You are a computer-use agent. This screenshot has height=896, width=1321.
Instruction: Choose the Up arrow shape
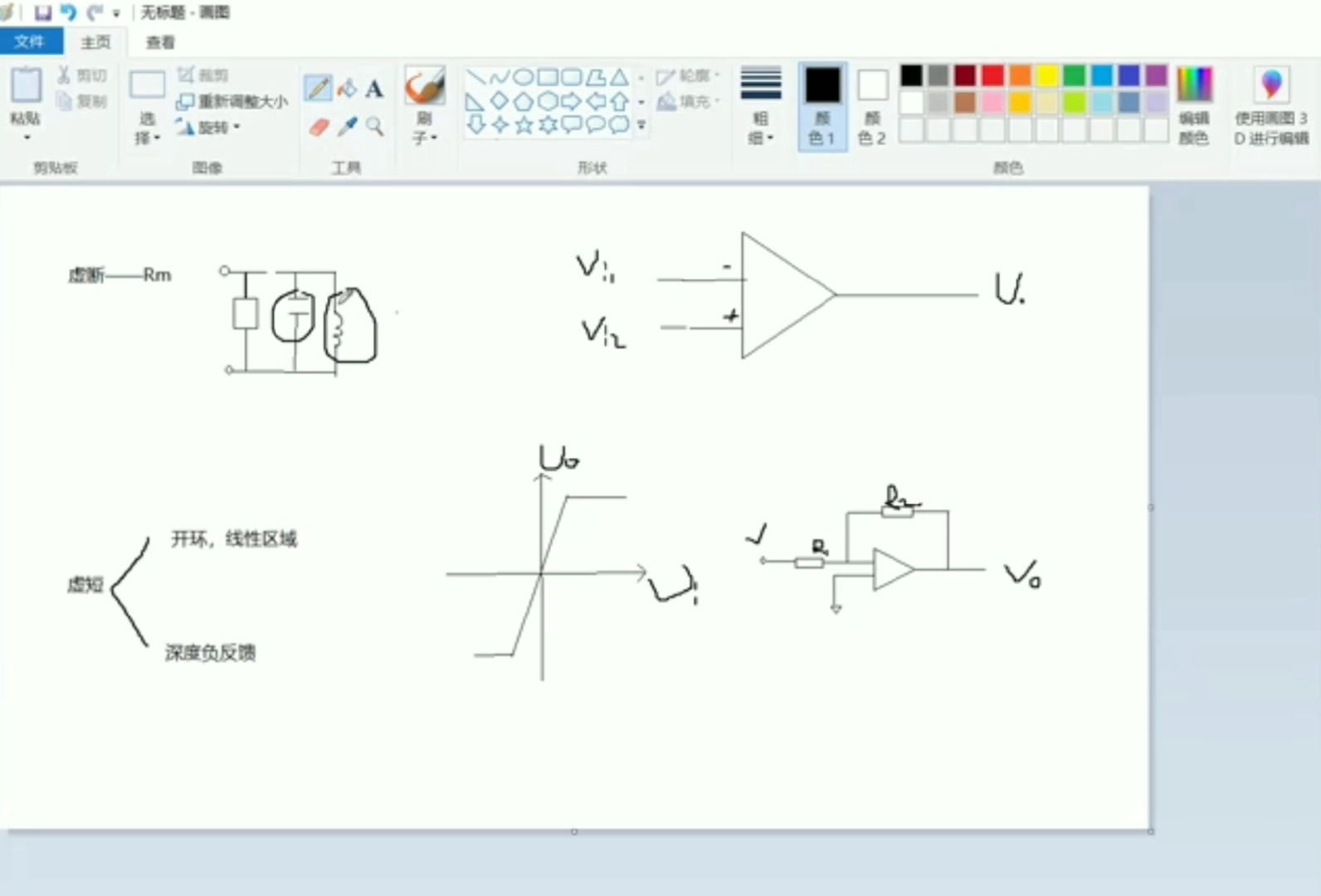(x=620, y=101)
